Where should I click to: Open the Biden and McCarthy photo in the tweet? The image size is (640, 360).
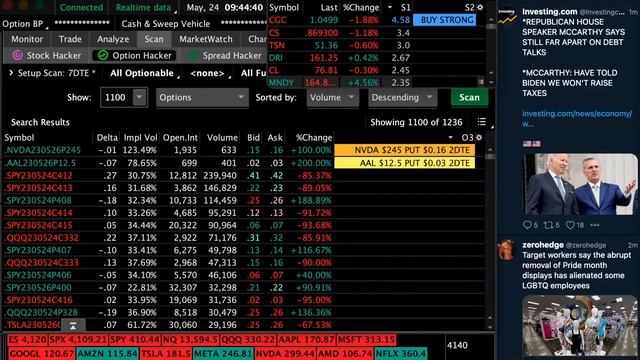[x=580, y=184]
